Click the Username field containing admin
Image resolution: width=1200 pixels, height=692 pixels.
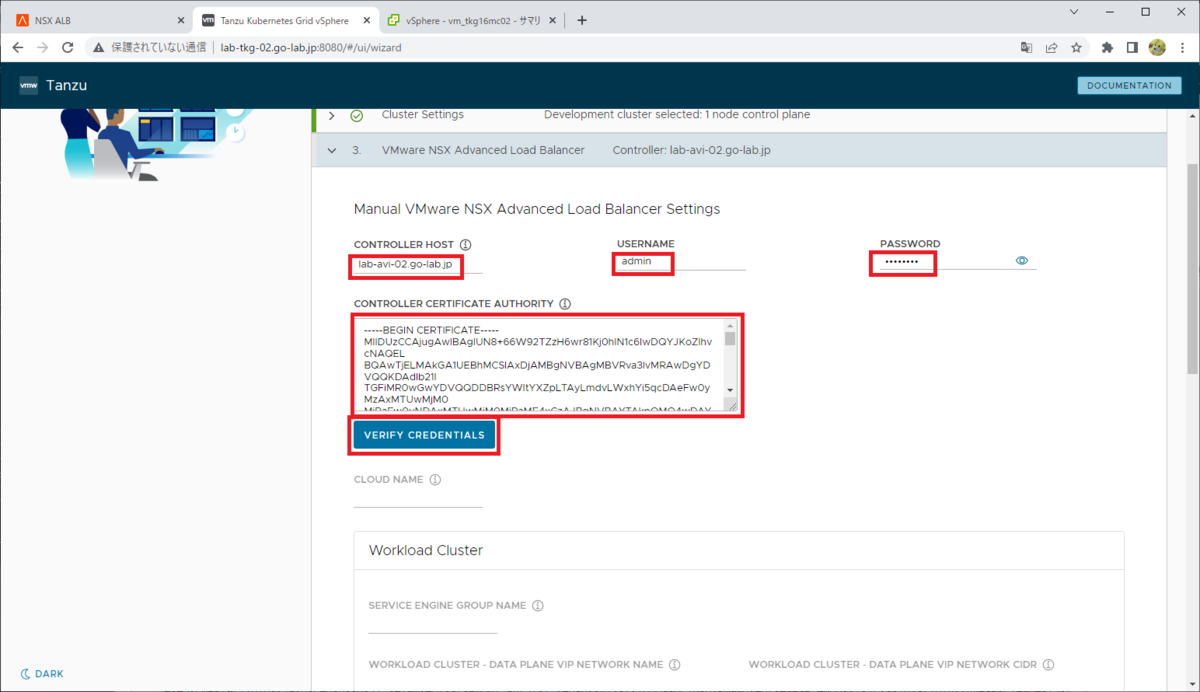681,262
